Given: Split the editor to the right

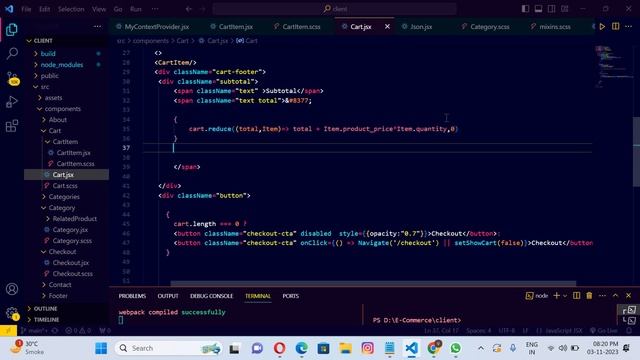Looking at the screenshot, I should point(616,27).
